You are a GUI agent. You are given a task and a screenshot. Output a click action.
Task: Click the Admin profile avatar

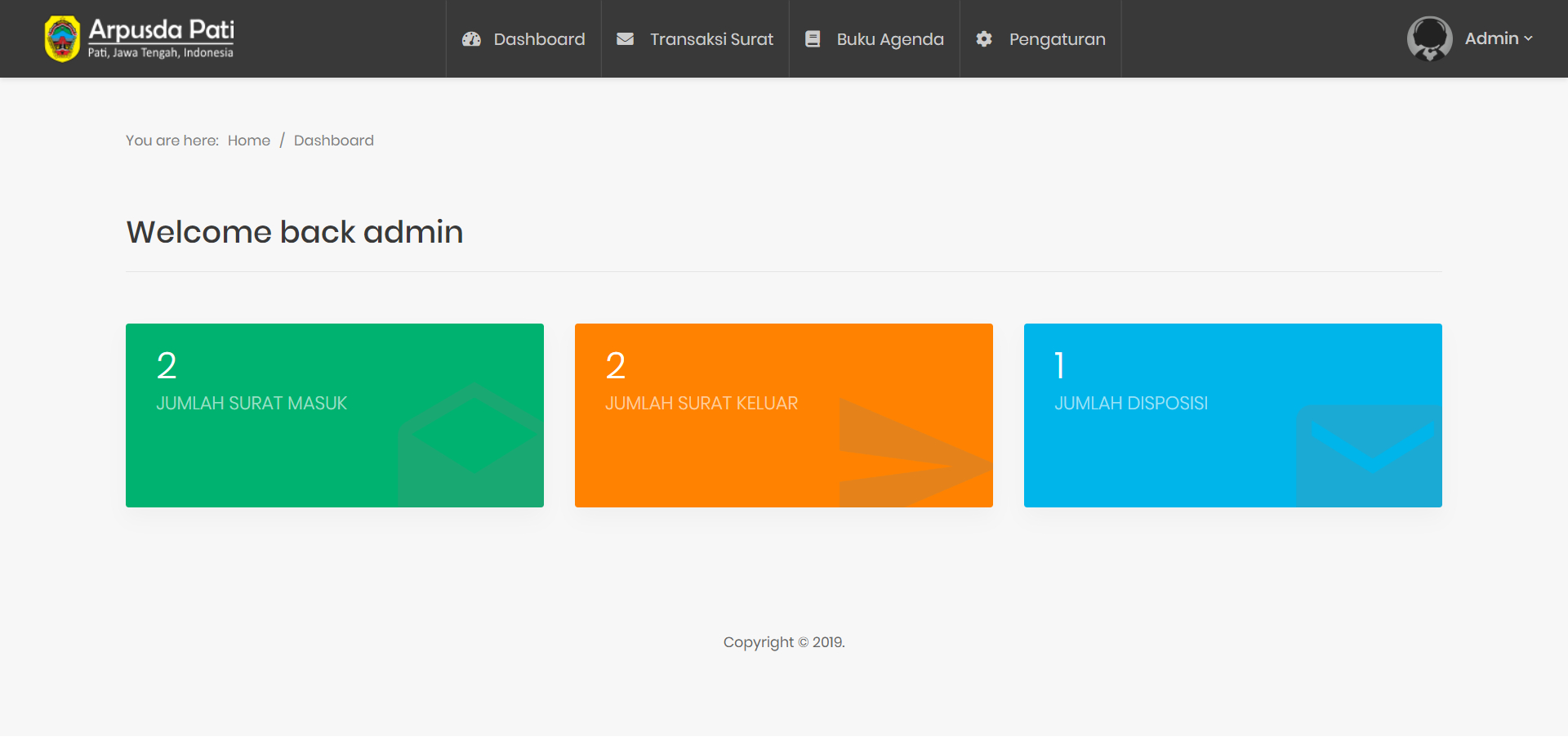1429,39
